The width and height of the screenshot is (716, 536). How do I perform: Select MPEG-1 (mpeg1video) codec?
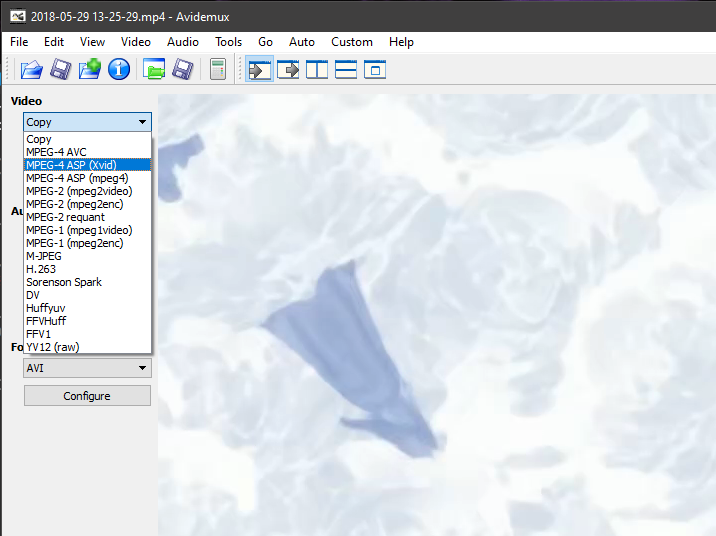tap(87, 230)
